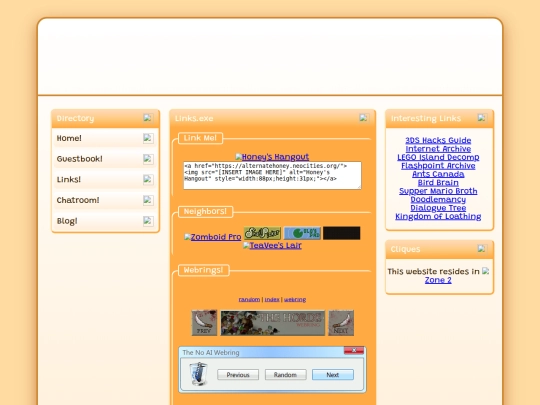Click the icon in Links.exe title bar
This screenshot has width=540, height=405.
tap(364, 118)
